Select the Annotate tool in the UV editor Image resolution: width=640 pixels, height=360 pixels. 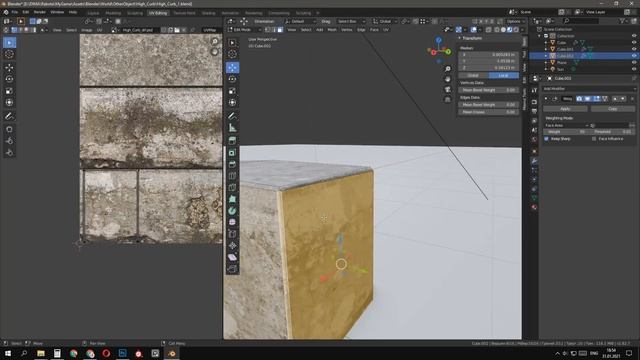pos(9,116)
